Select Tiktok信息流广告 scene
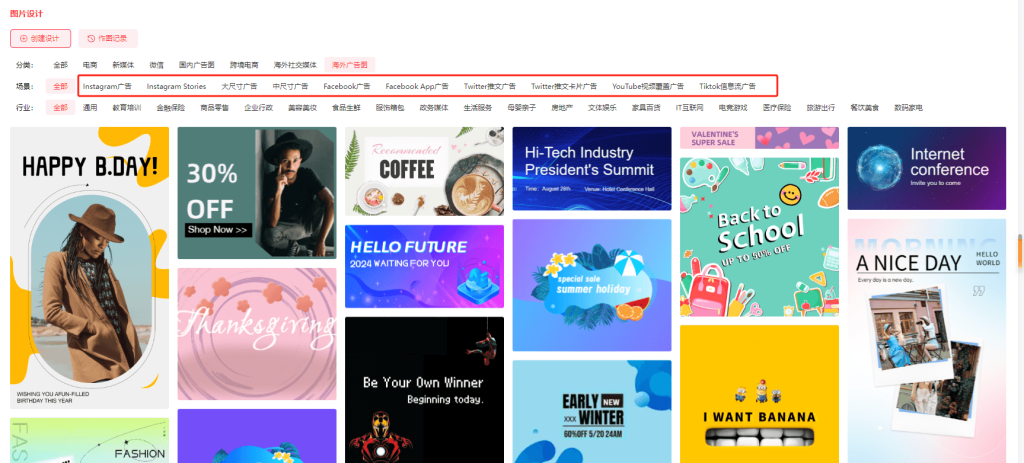Image resolution: width=1024 pixels, height=463 pixels. click(727, 86)
